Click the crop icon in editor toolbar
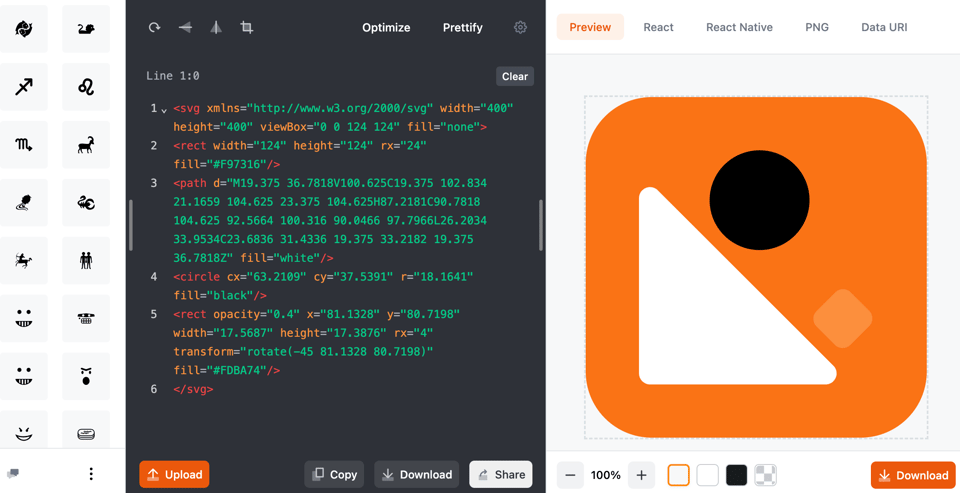The width and height of the screenshot is (960, 493). coord(246,28)
